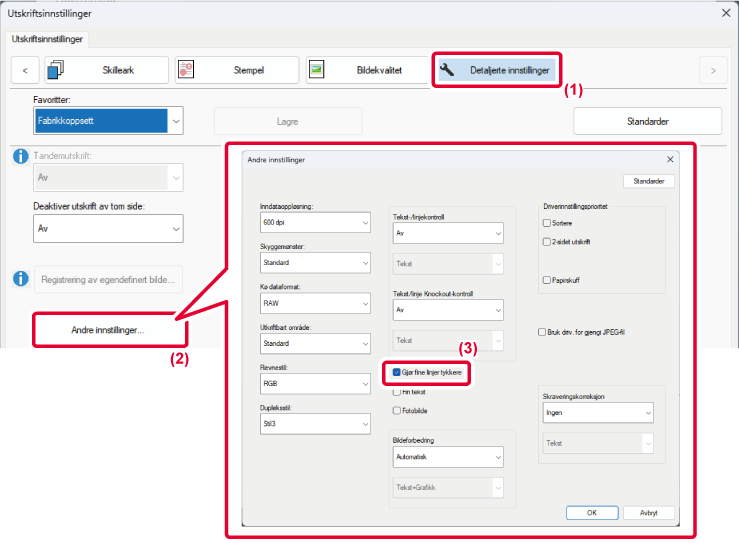The height and width of the screenshot is (543, 739).
Task: Select the Utskriftsinnstillinger tab
Action: [x=50, y=38]
